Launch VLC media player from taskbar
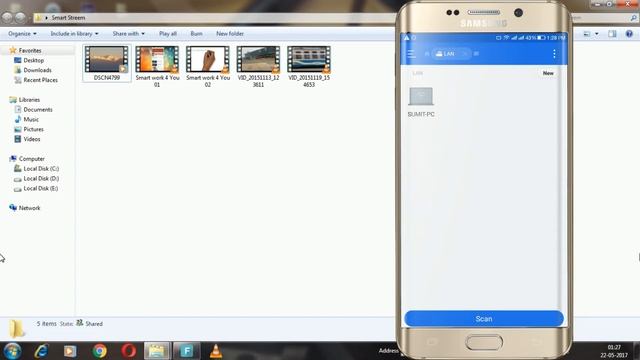Image resolution: width=640 pixels, height=360 pixels. pyautogui.click(x=216, y=351)
